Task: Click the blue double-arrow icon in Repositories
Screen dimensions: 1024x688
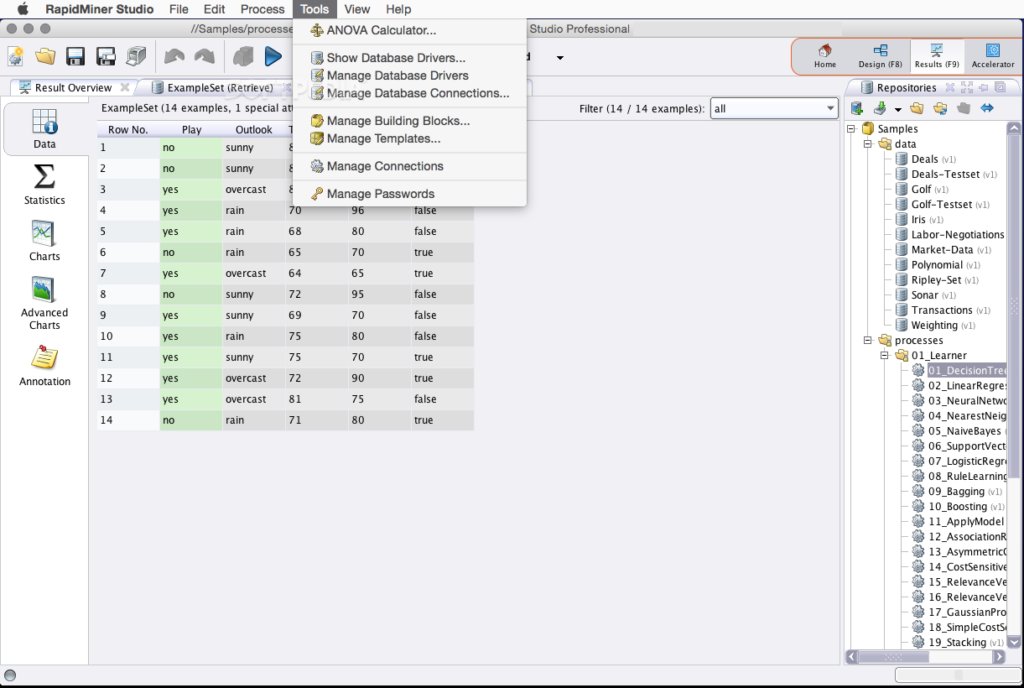Action: click(x=987, y=108)
